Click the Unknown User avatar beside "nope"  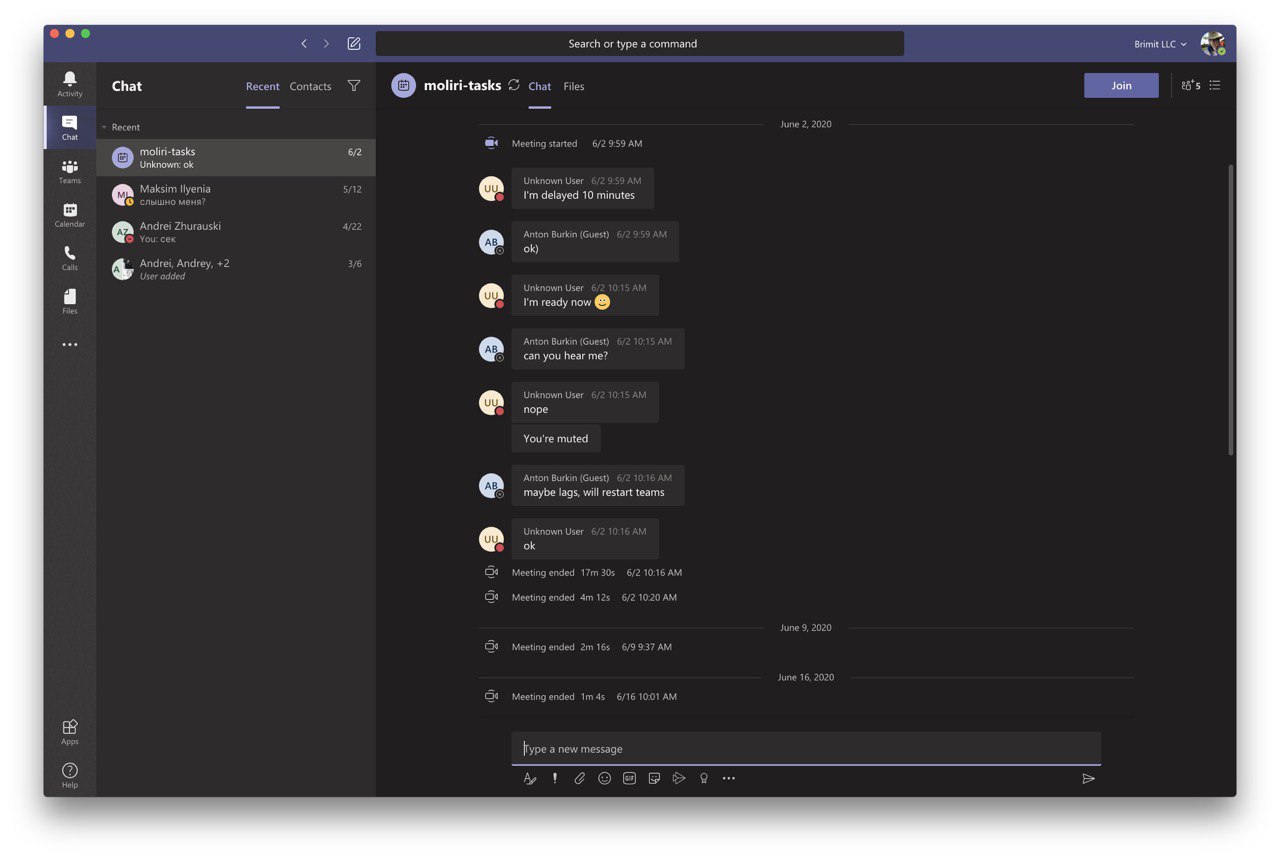click(x=491, y=402)
